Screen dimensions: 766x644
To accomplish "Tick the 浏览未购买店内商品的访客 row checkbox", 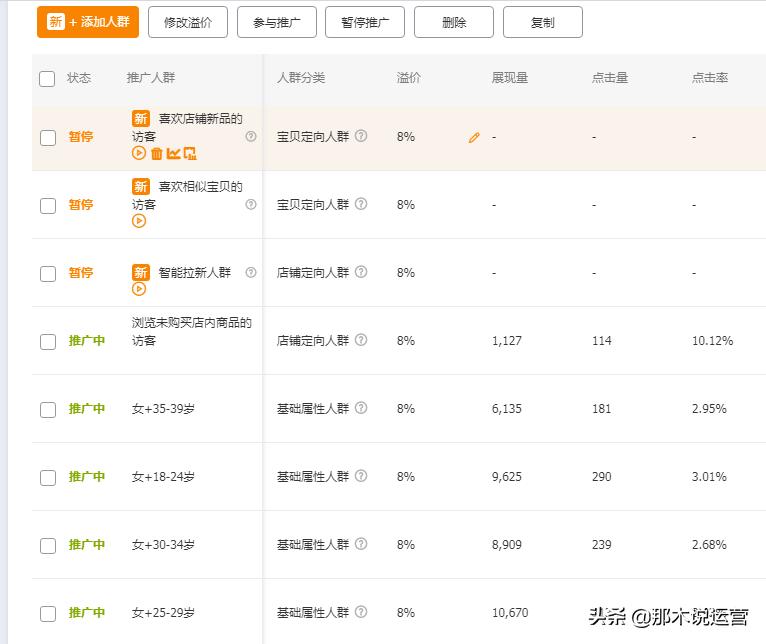I will [x=48, y=342].
